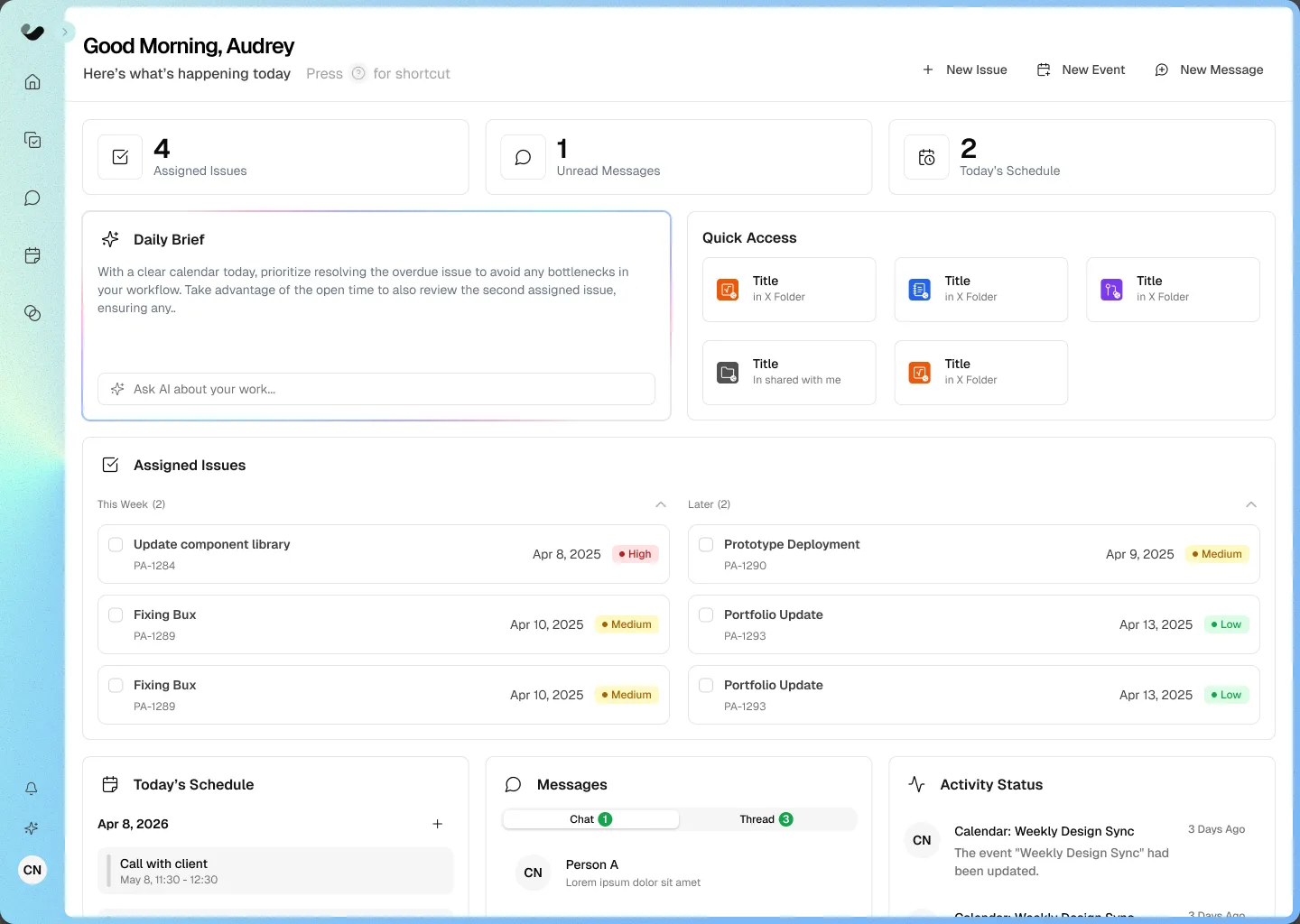Click the Unread Messages stat card icon
This screenshot has width=1300, height=924.
coord(524,157)
